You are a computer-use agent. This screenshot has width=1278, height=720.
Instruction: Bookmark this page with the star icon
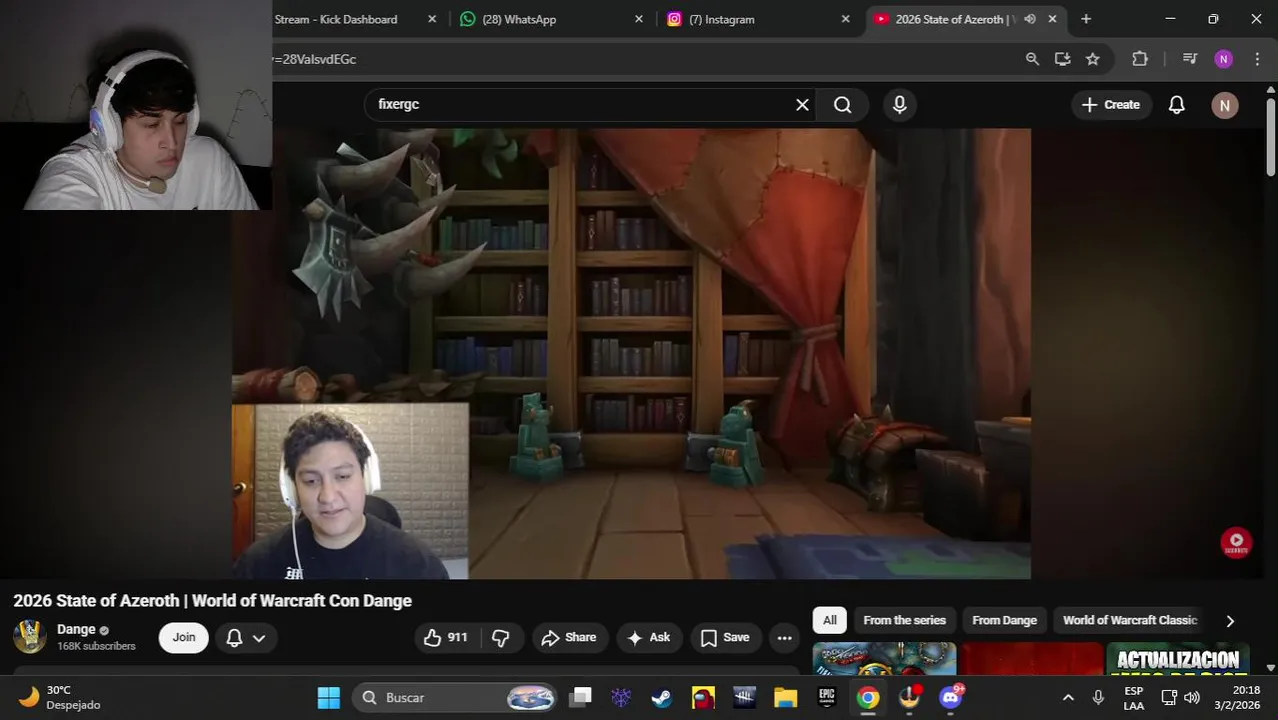click(1092, 59)
